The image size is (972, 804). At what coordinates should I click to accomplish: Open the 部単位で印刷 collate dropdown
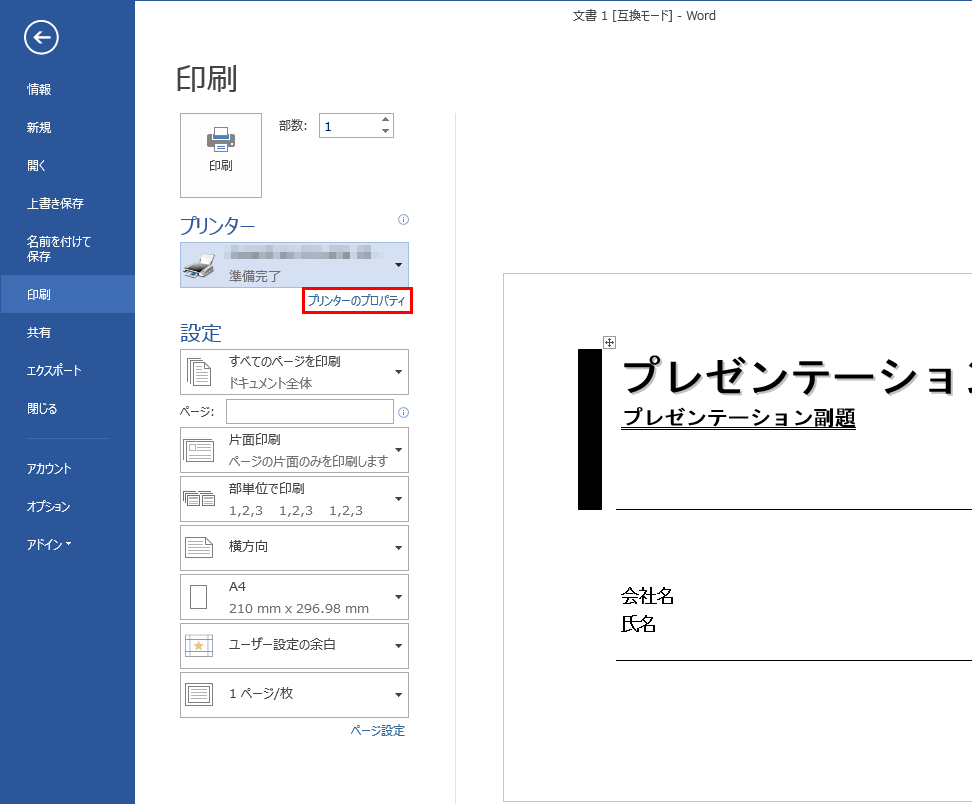click(294, 499)
